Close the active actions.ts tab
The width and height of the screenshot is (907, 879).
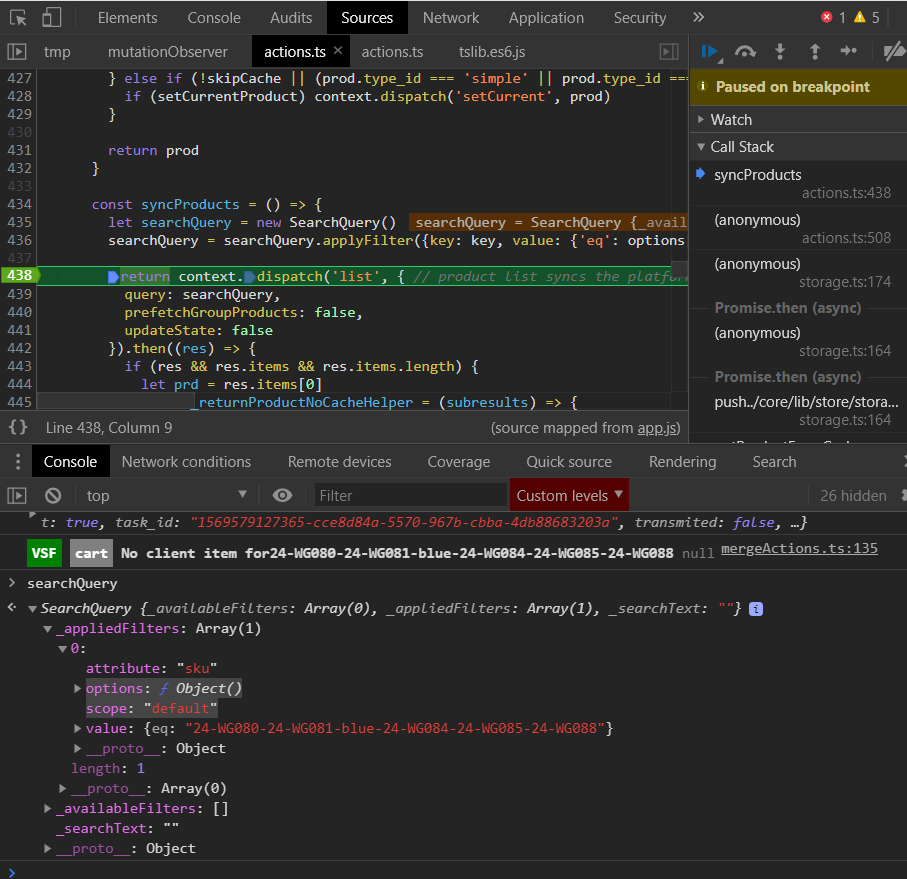coord(338,51)
